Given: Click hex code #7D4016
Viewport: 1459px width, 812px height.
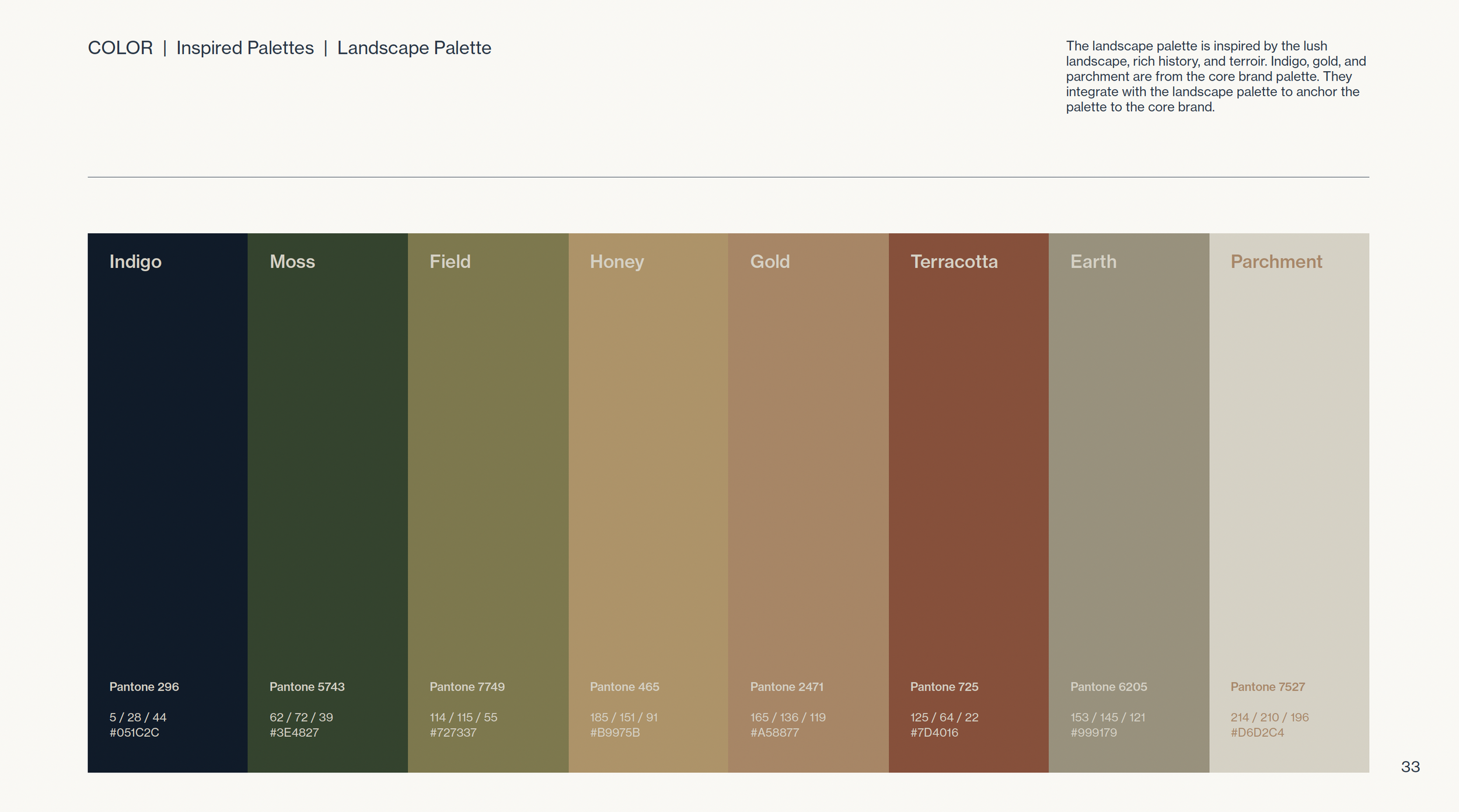Looking at the screenshot, I should click(x=934, y=733).
